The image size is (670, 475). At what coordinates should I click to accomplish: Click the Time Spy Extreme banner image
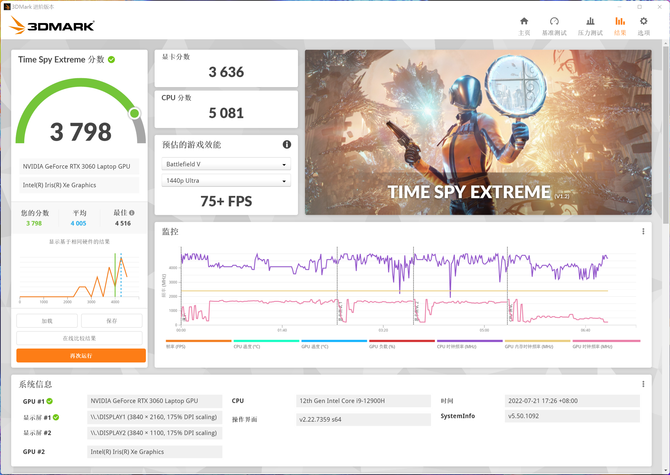coord(478,133)
